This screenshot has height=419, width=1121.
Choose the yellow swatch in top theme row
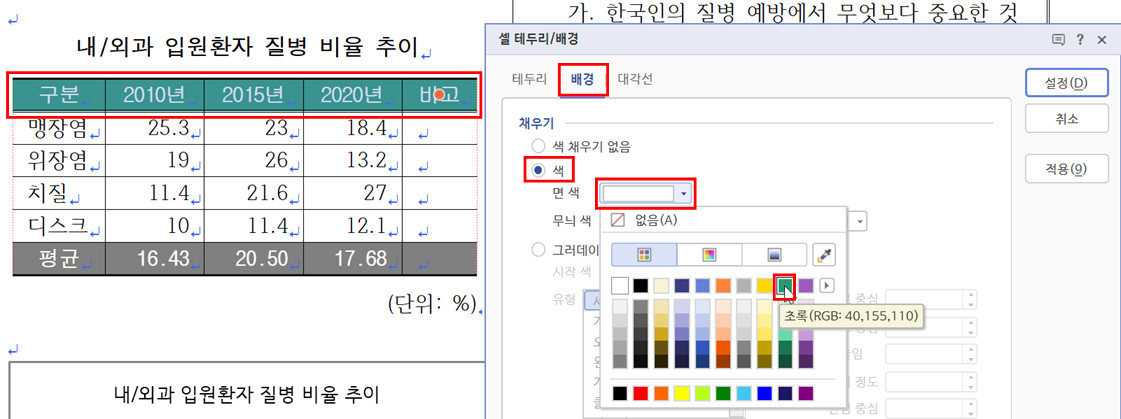pos(765,286)
